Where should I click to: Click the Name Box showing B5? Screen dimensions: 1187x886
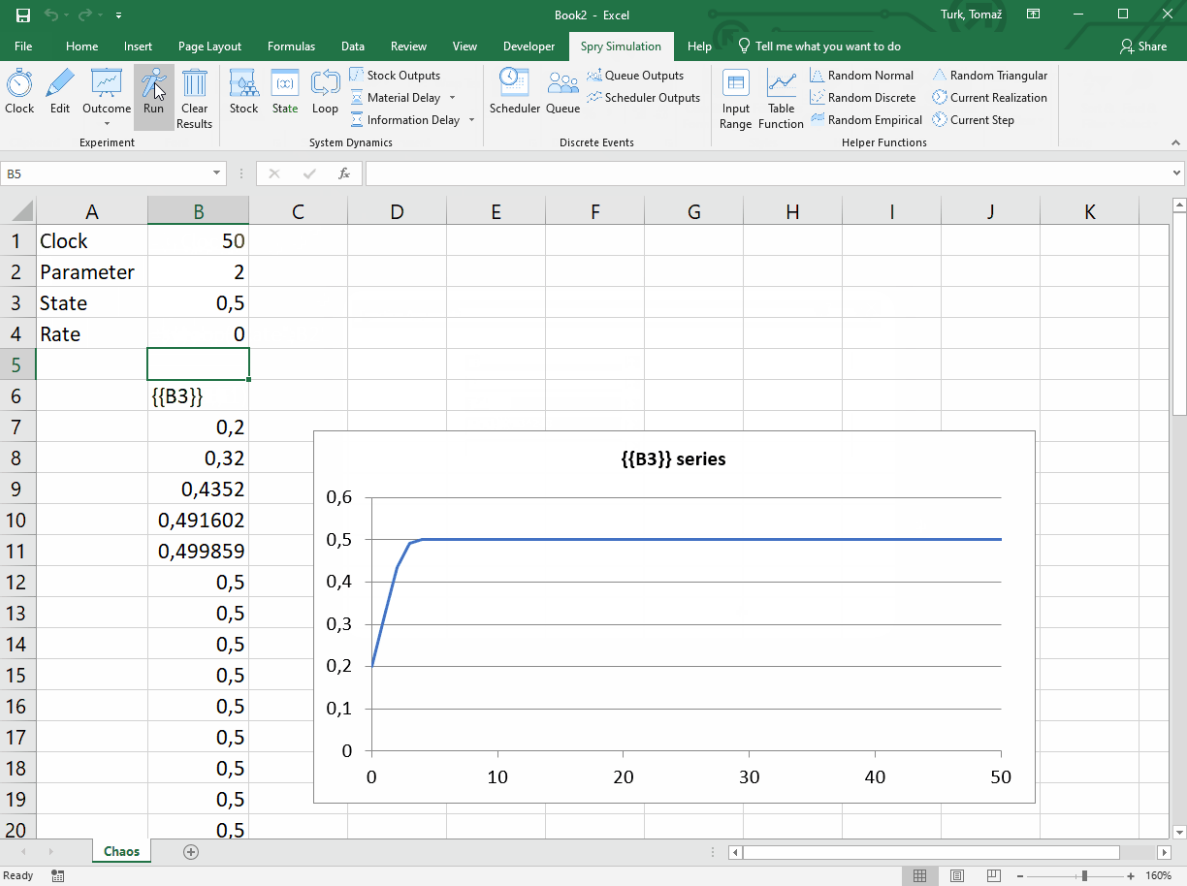point(106,173)
